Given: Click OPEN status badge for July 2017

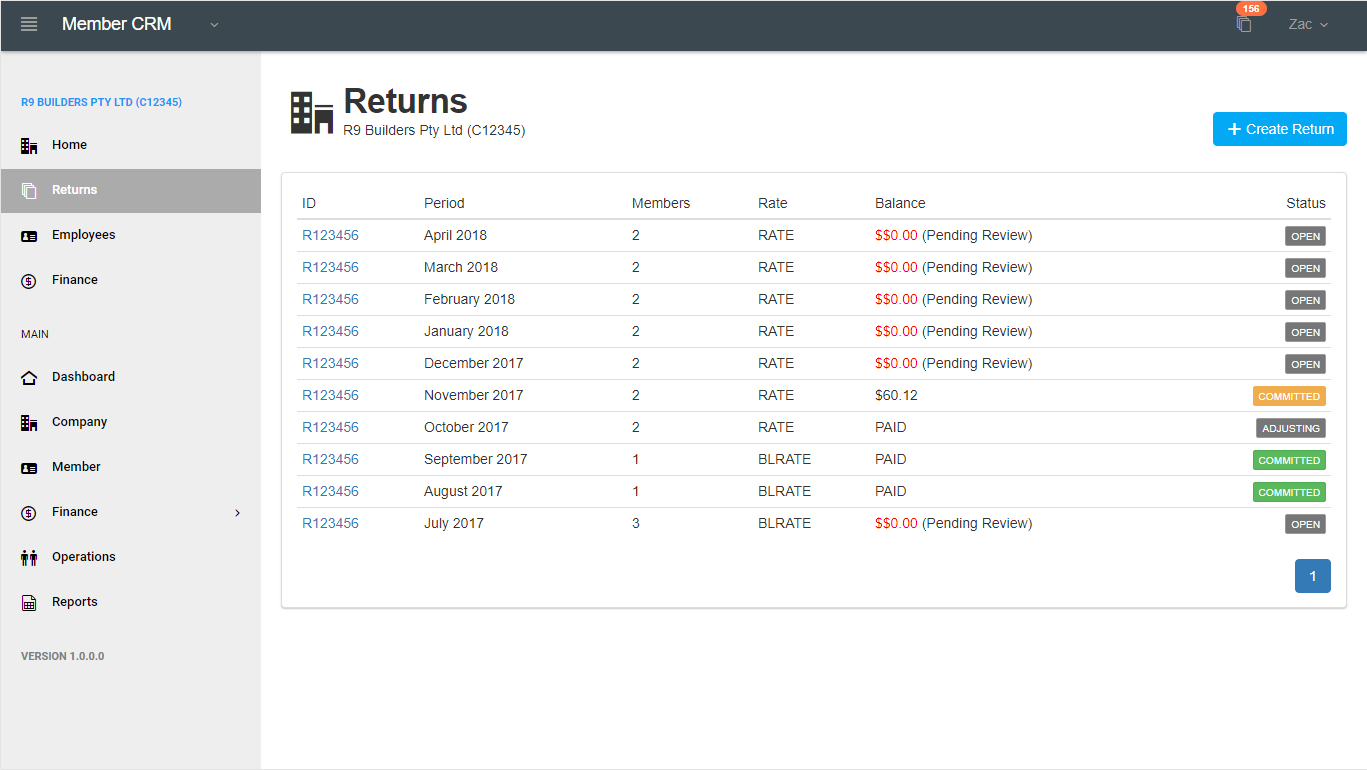Looking at the screenshot, I should pos(1305,525).
